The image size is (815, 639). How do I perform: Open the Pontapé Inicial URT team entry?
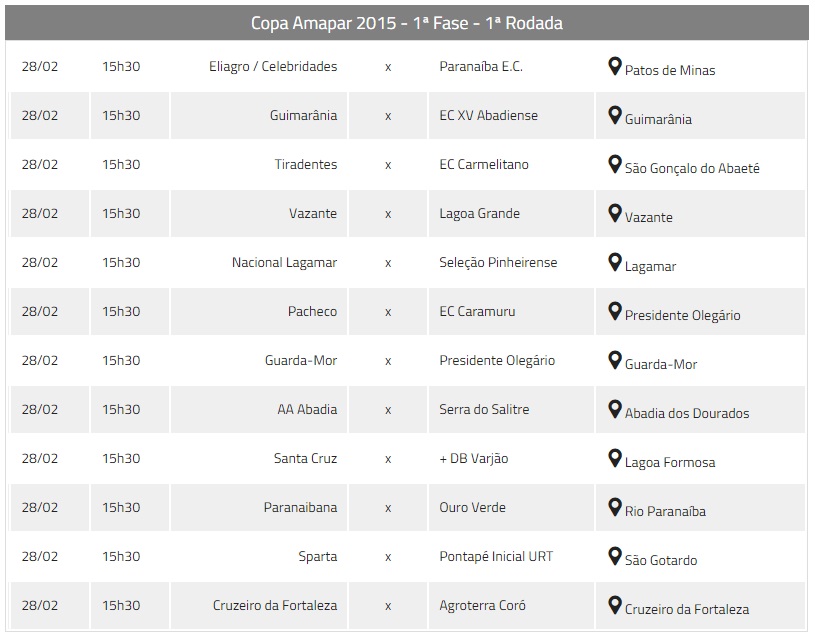496,556
